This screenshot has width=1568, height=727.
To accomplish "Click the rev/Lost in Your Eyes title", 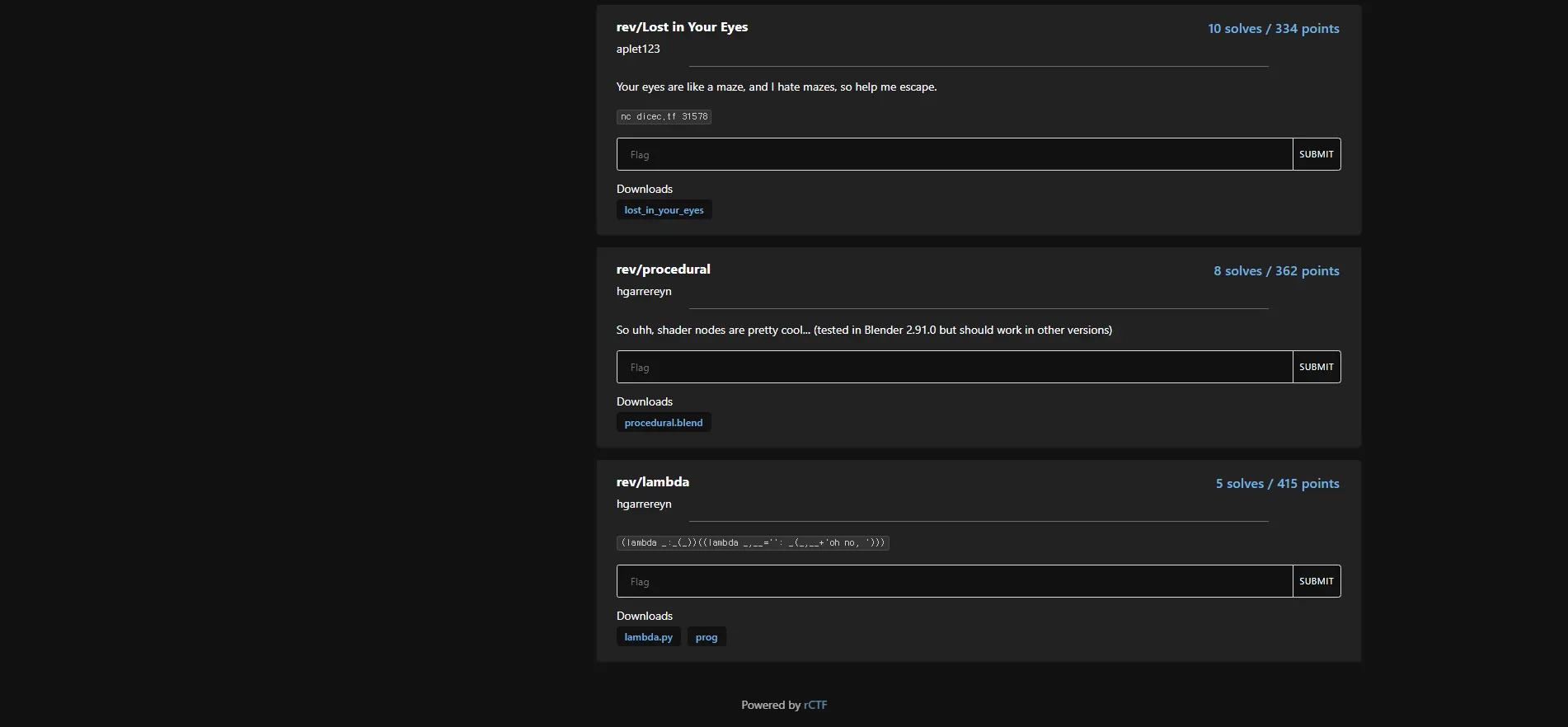I will 683,27.
